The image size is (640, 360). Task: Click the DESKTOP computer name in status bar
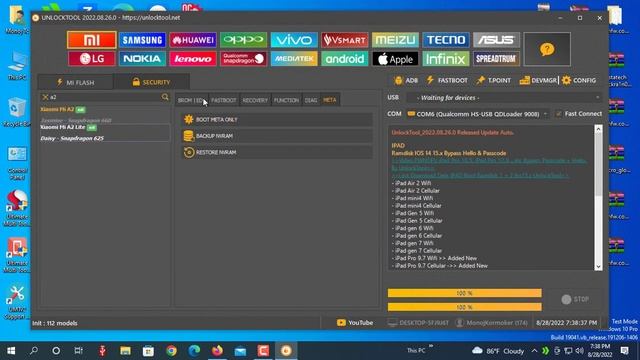pyautogui.click(x=418, y=323)
